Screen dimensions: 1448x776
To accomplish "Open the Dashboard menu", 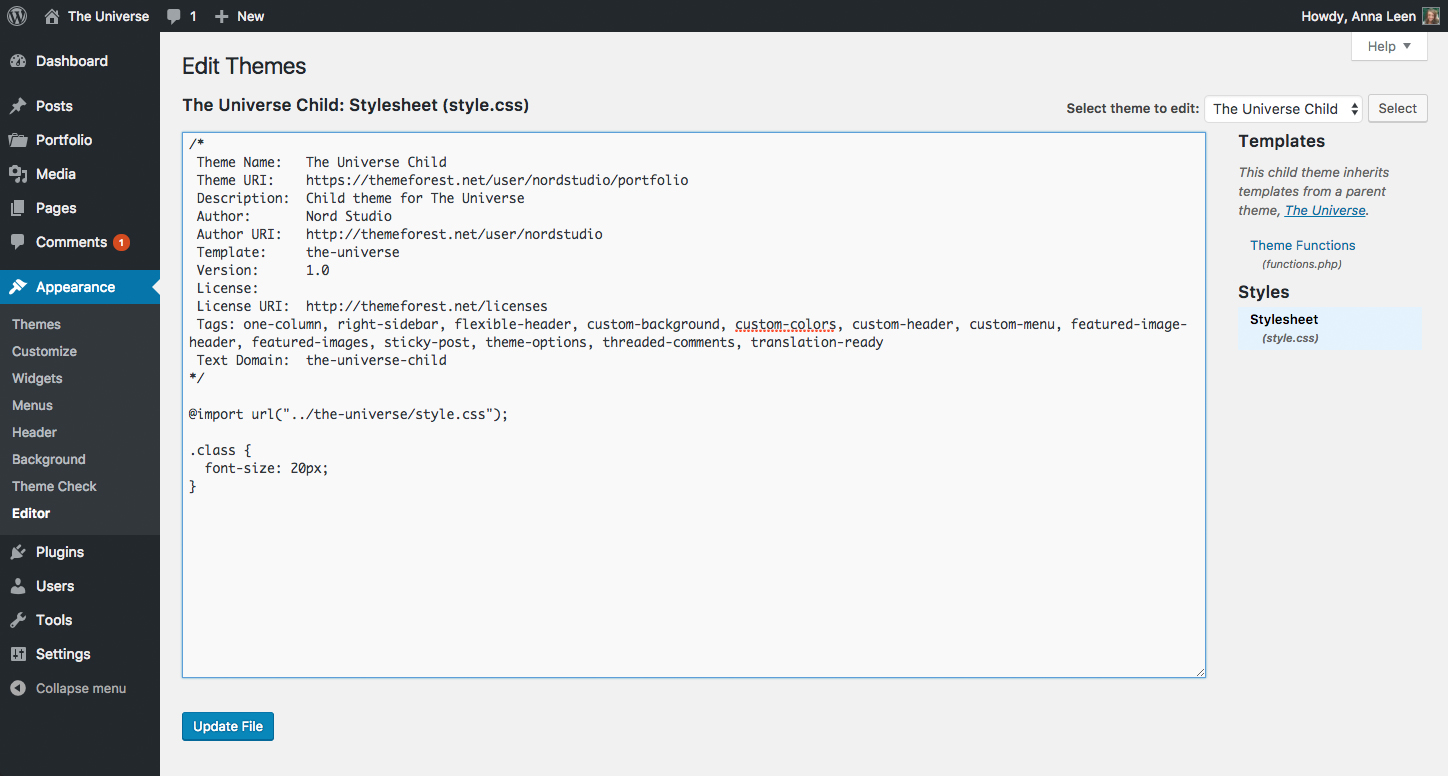I will tap(72, 61).
